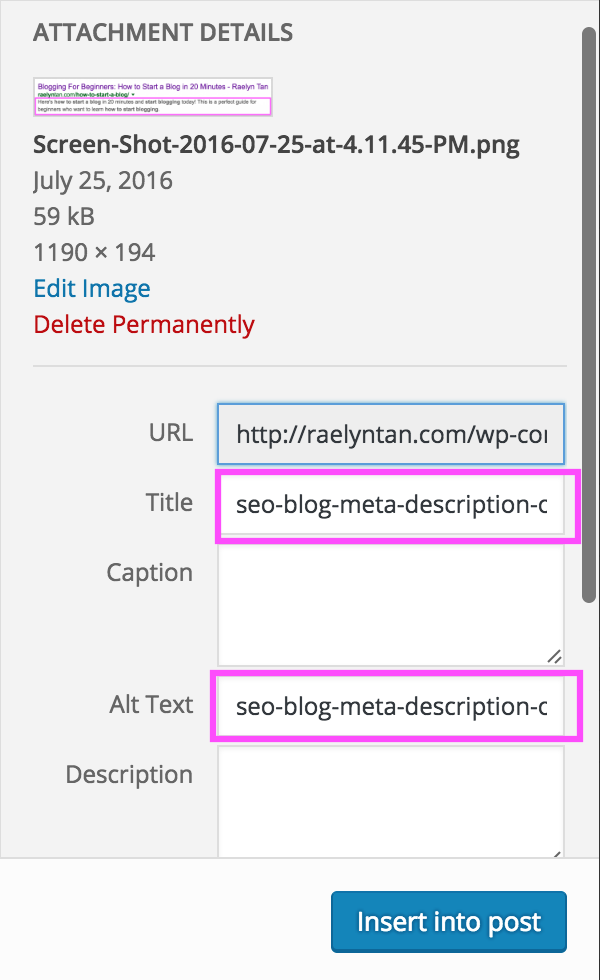
Task: Click into the Title input field
Action: click(391, 504)
